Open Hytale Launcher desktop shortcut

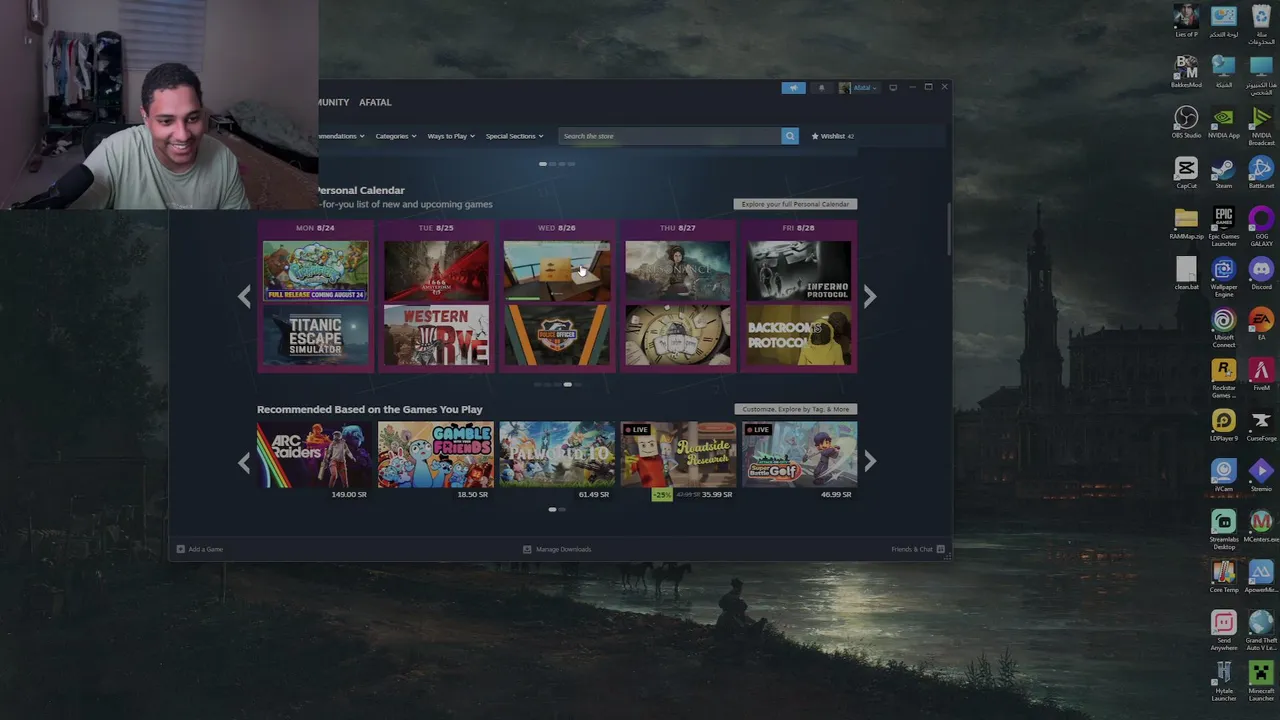[x=1223, y=681]
